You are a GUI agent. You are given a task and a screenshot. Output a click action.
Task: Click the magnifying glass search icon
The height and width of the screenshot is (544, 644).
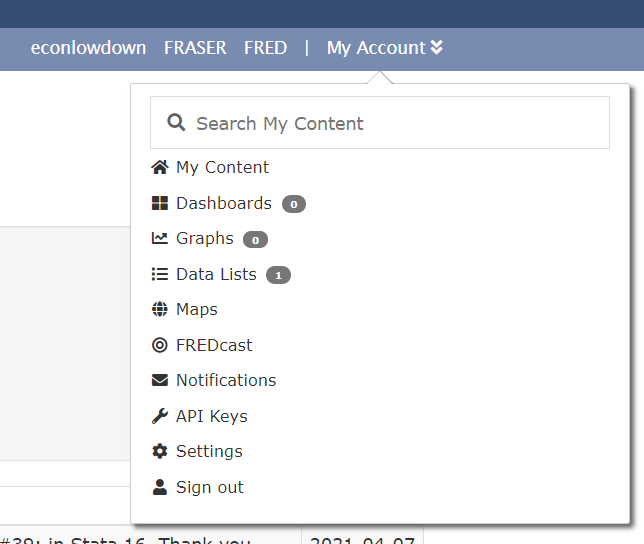point(176,122)
